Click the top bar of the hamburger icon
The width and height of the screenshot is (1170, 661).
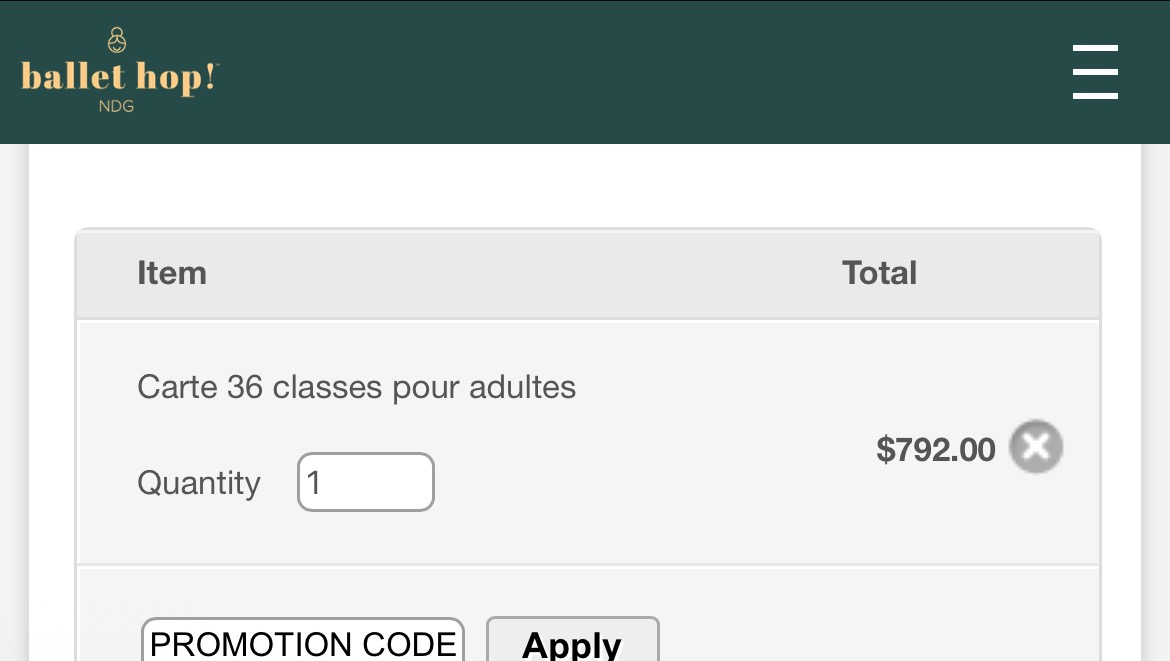click(1095, 47)
